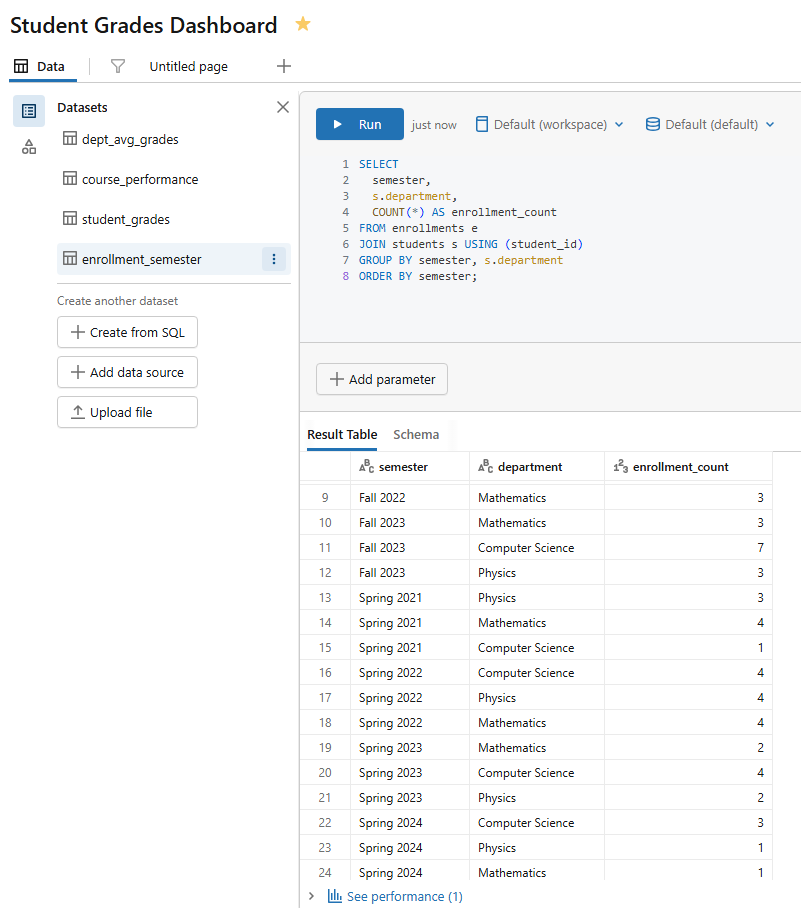Open the See performance (1) link

pyautogui.click(x=405, y=896)
